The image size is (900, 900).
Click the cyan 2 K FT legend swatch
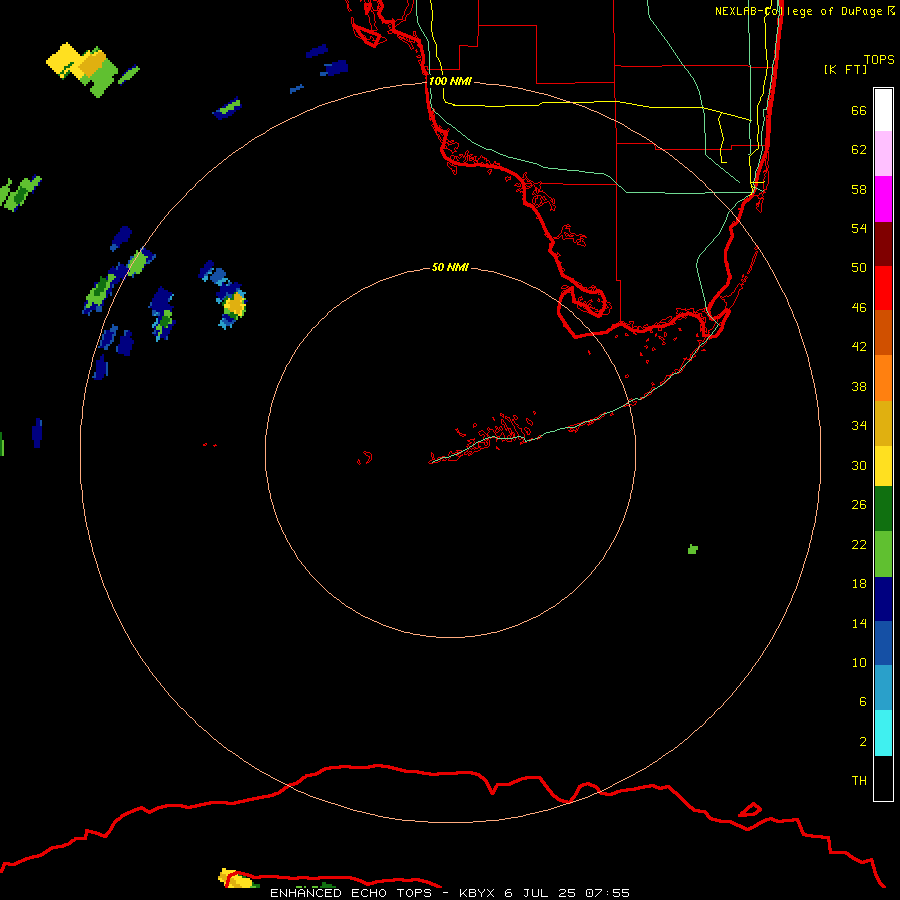(x=883, y=733)
